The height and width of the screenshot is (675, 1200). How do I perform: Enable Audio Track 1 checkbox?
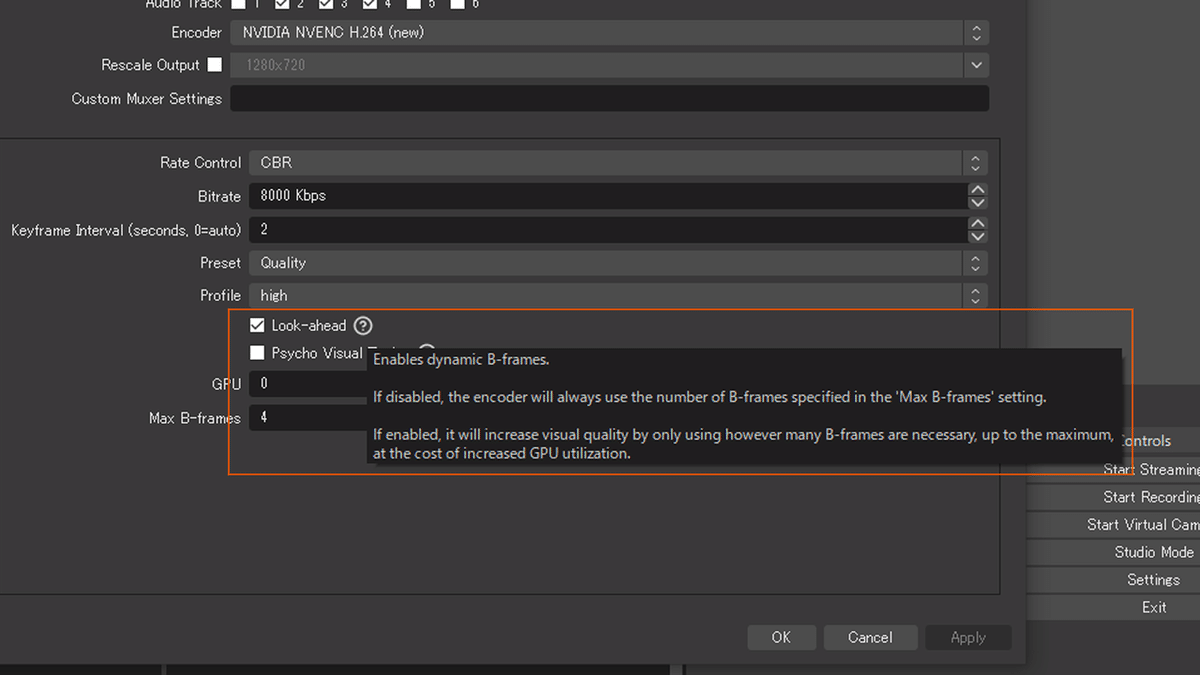click(x=239, y=4)
